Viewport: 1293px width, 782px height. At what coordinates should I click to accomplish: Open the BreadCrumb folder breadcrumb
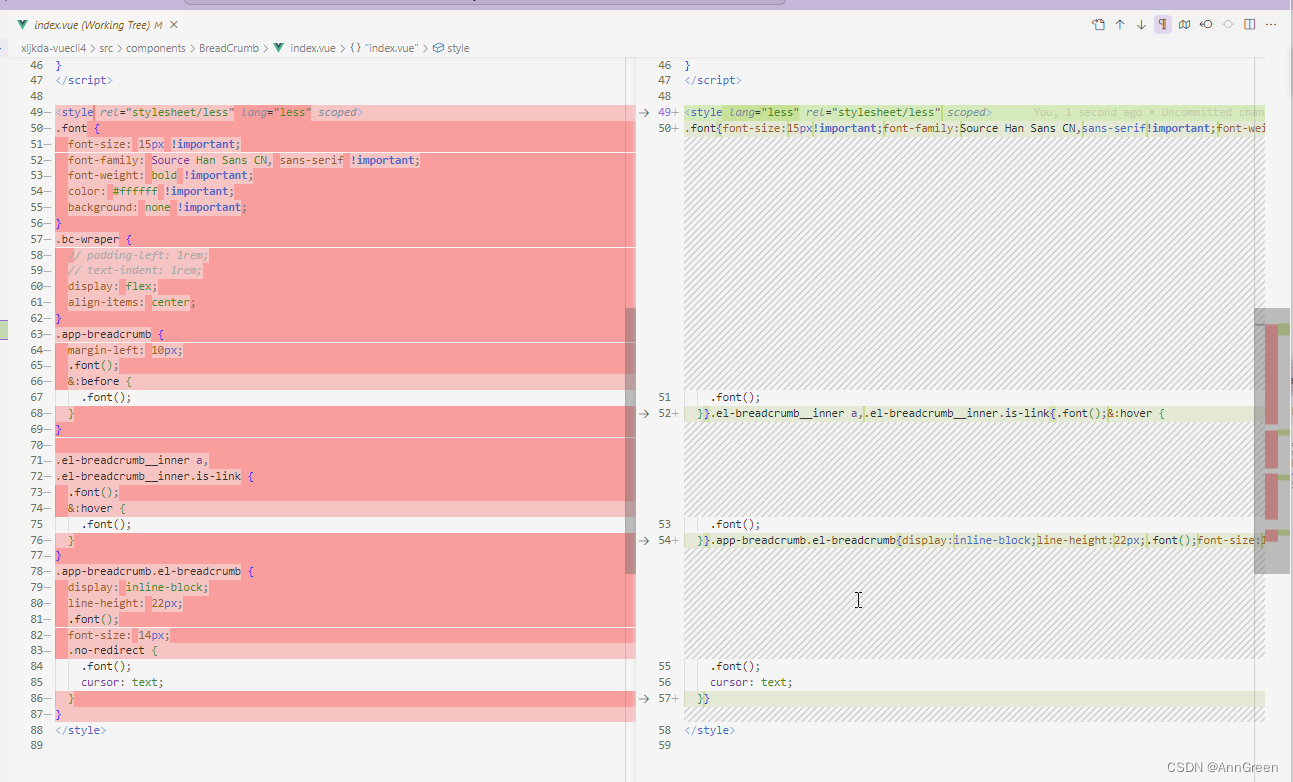(x=229, y=48)
